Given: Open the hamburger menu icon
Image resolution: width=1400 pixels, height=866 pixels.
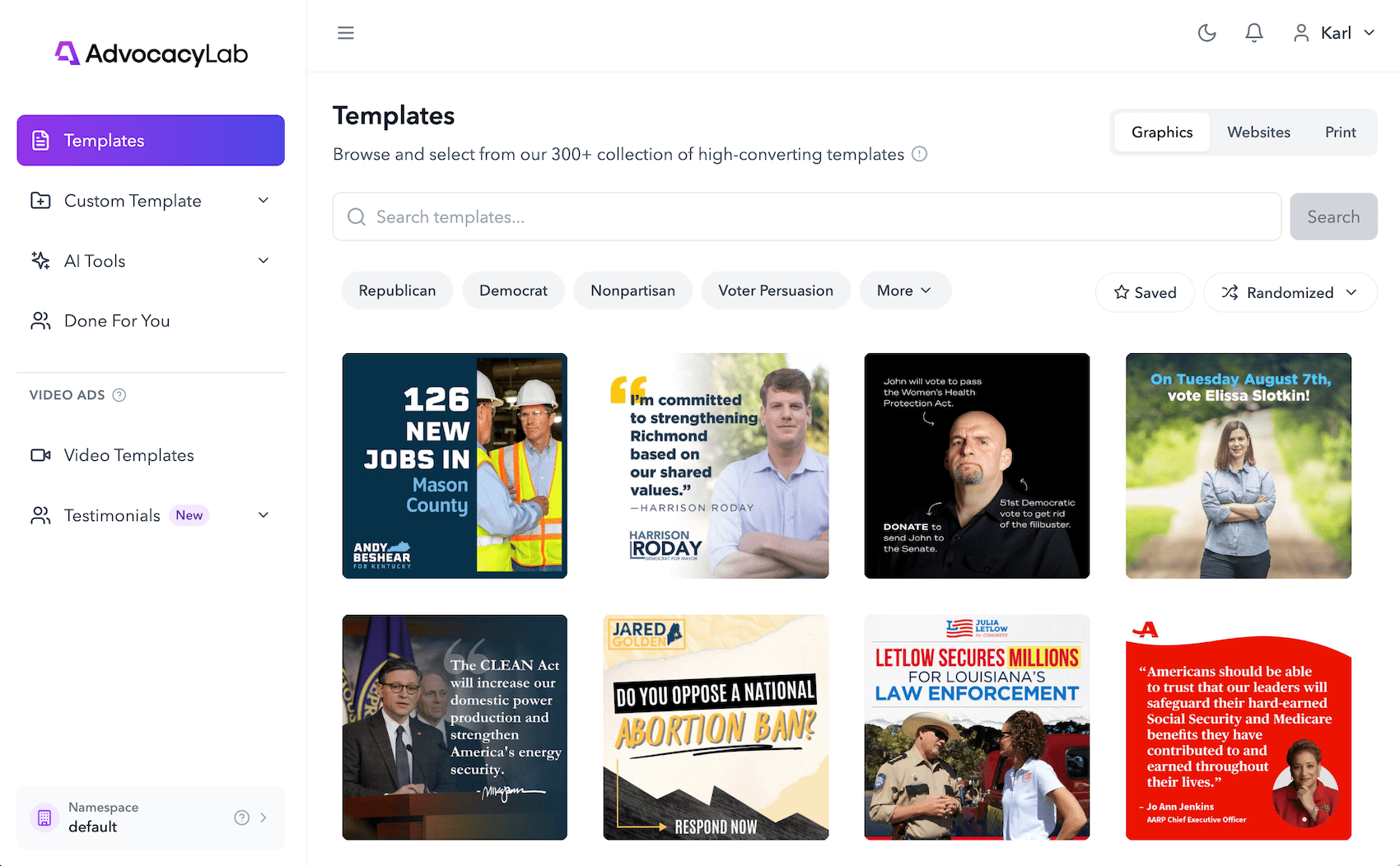Looking at the screenshot, I should 346,33.
